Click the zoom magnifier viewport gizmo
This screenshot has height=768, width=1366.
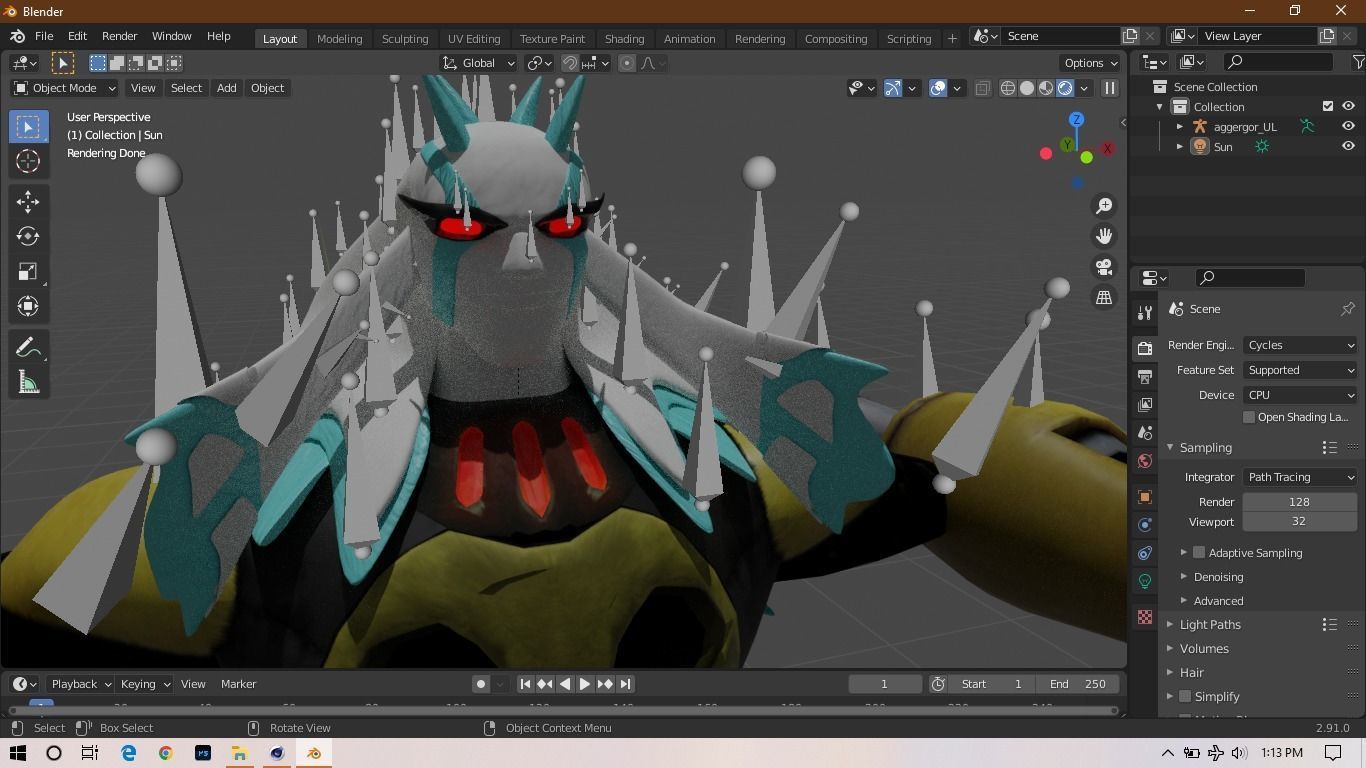[x=1104, y=205]
